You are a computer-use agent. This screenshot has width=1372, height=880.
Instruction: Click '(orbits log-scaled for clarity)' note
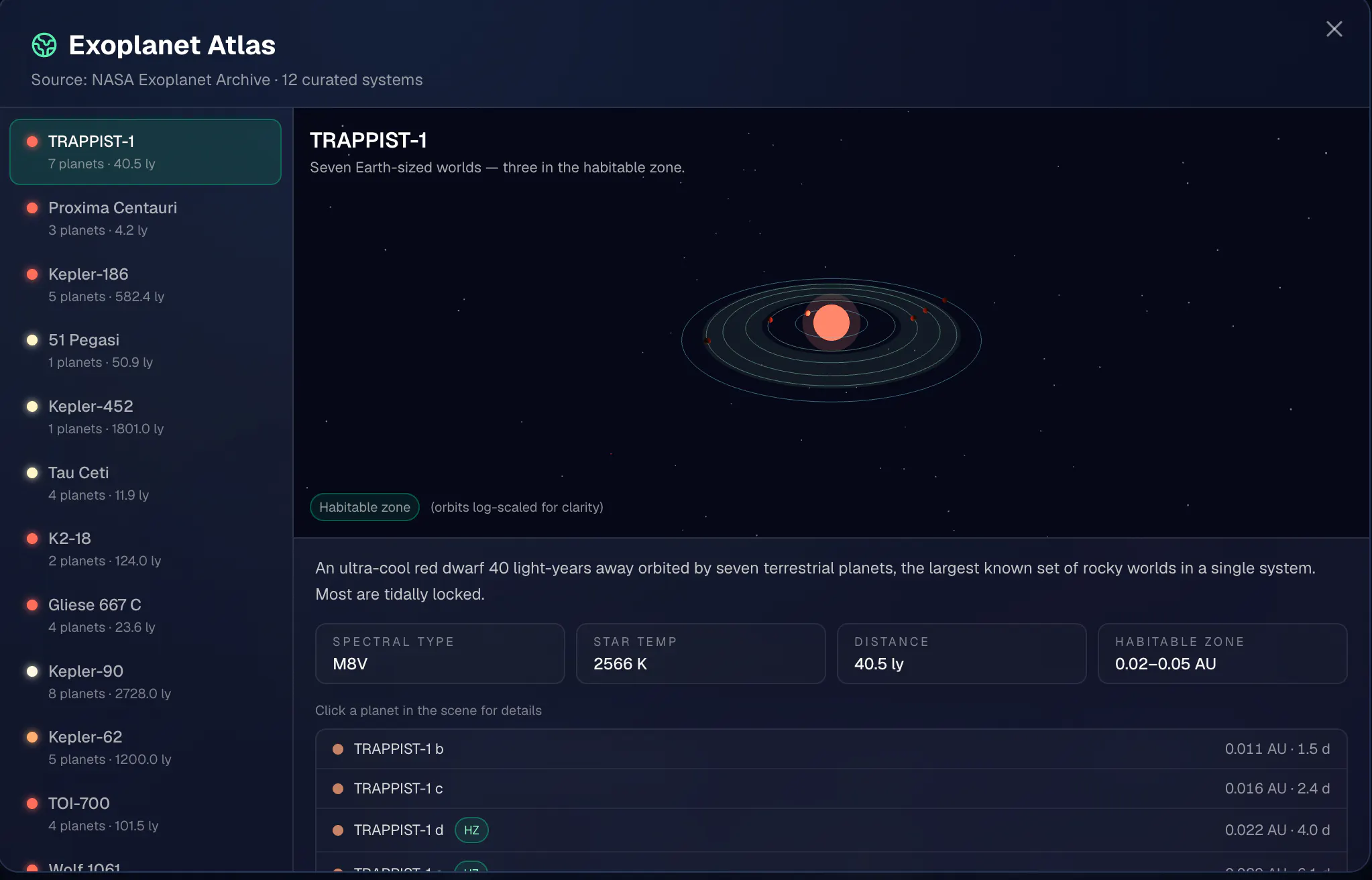click(517, 507)
